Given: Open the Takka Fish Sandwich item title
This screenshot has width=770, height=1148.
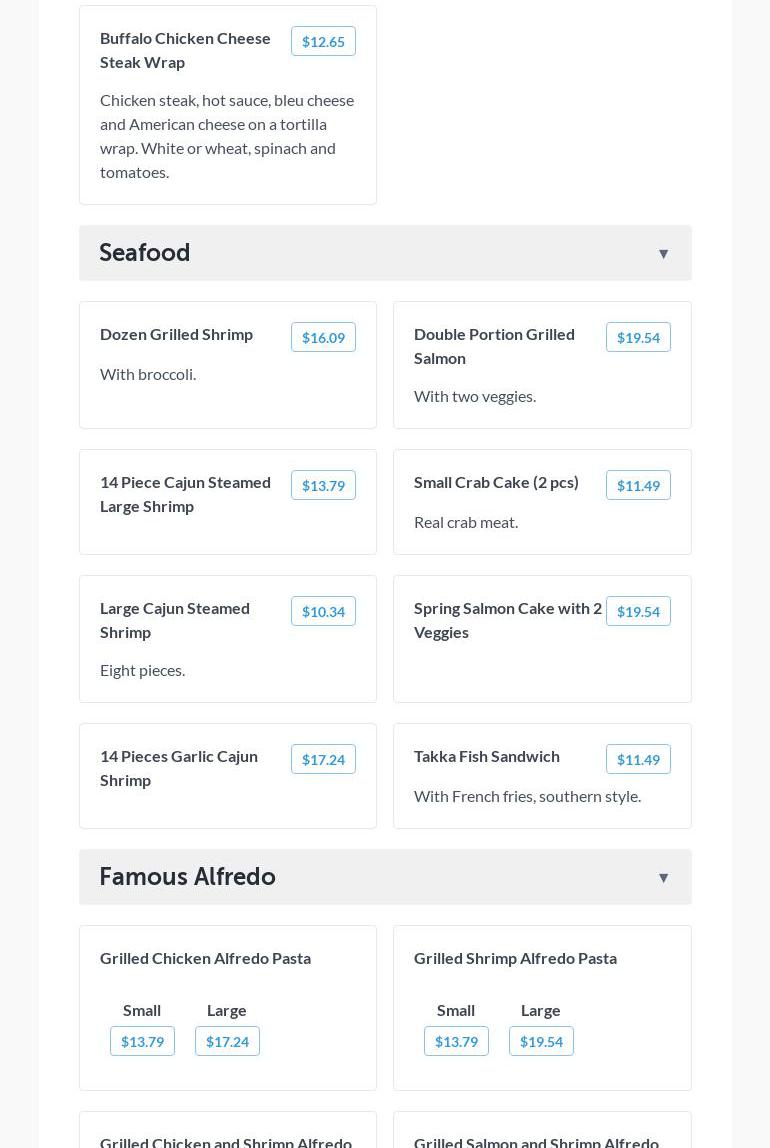Looking at the screenshot, I should pos(487,756).
